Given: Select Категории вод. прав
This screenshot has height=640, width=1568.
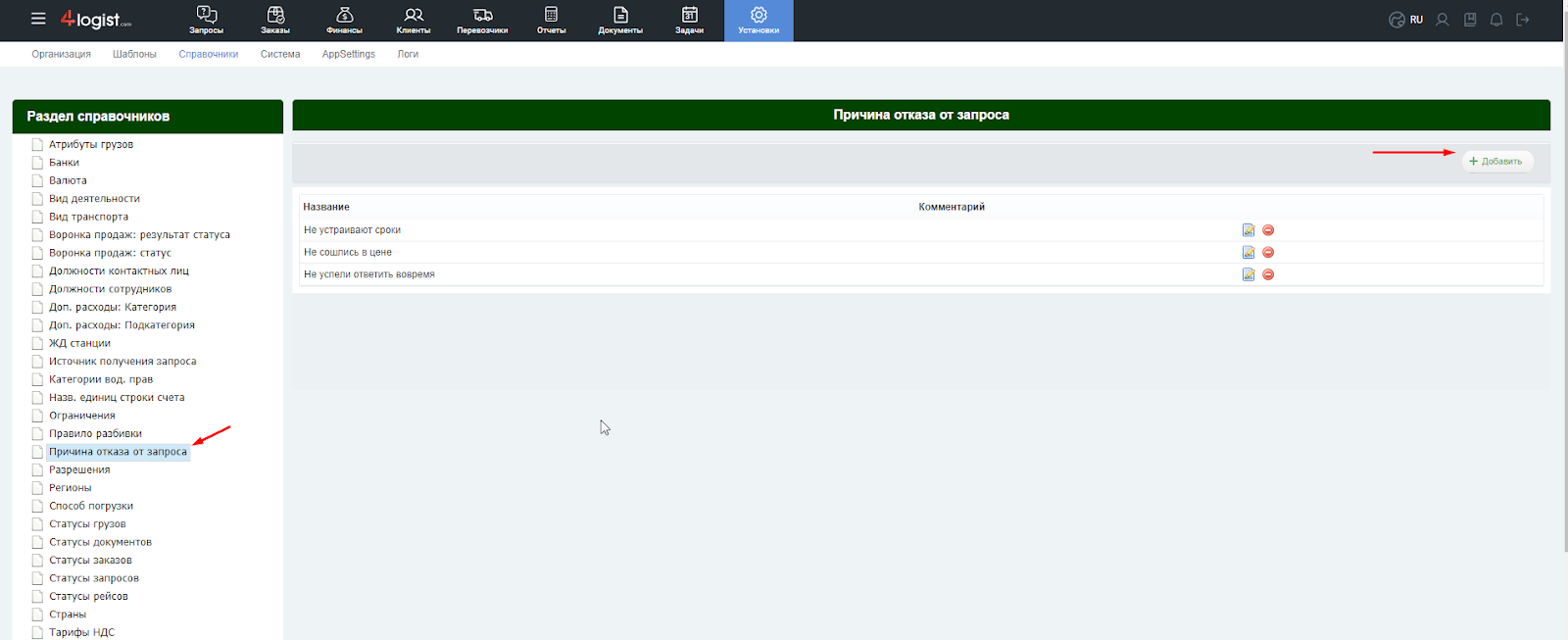Looking at the screenshot, I should (x=101, y=380).
